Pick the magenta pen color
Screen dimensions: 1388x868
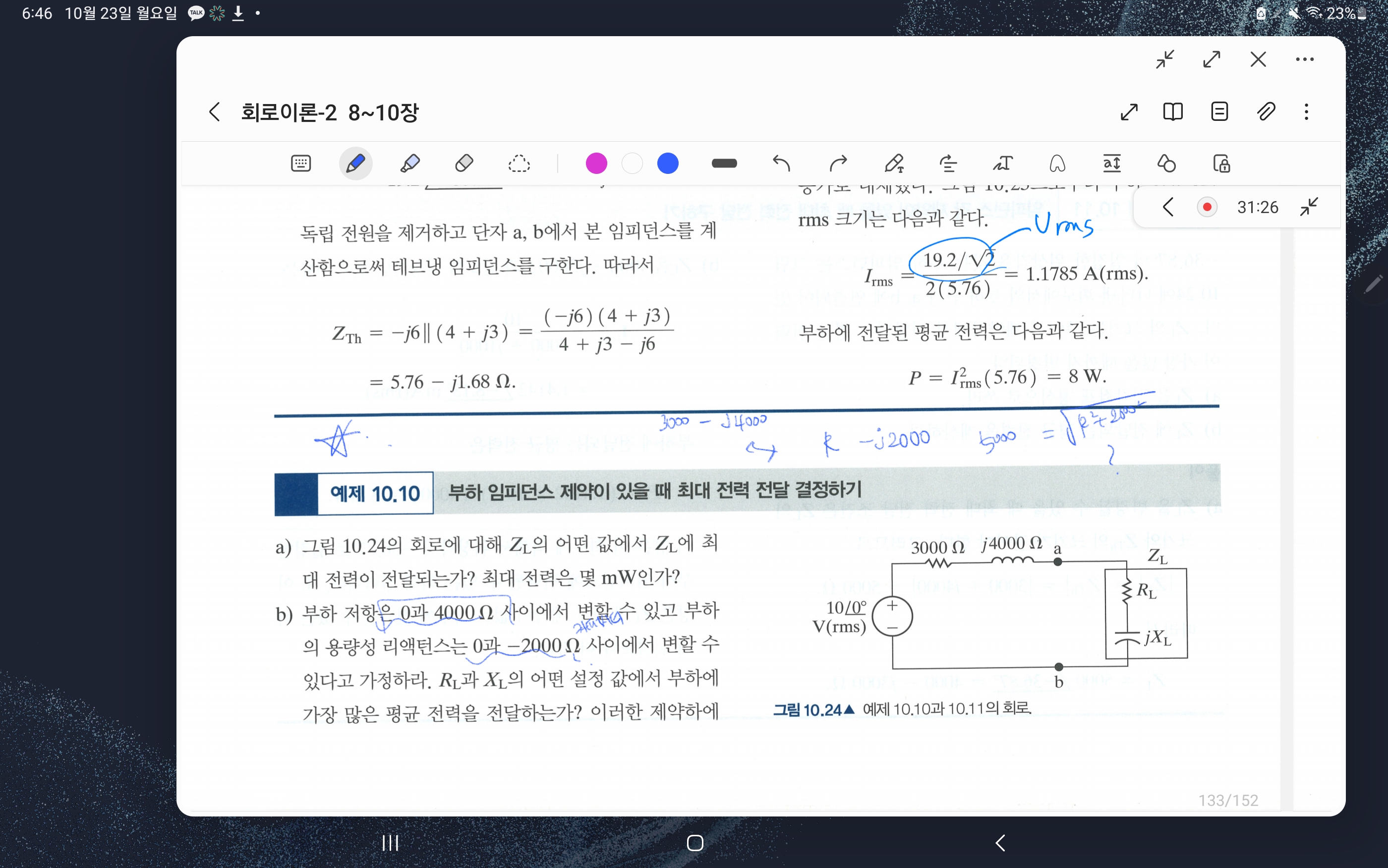[x=596, y=163]
